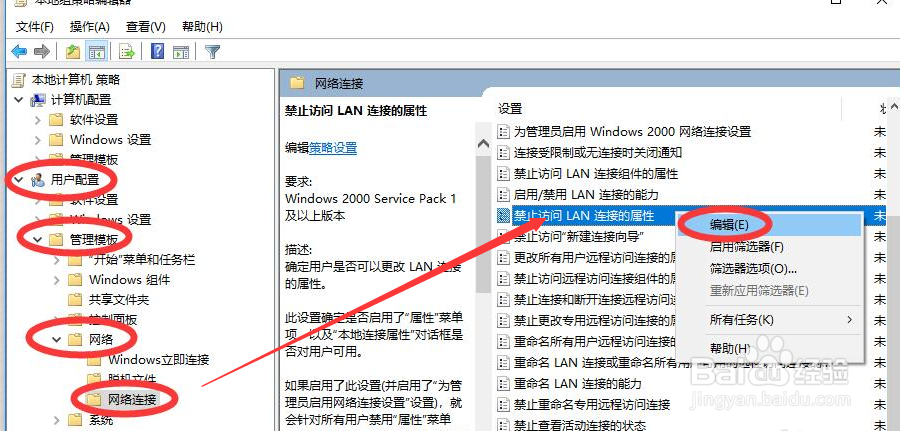The image size is (900, 431).
Task: Choose 帮助(H) in the context menu
Action: [770, 348]
